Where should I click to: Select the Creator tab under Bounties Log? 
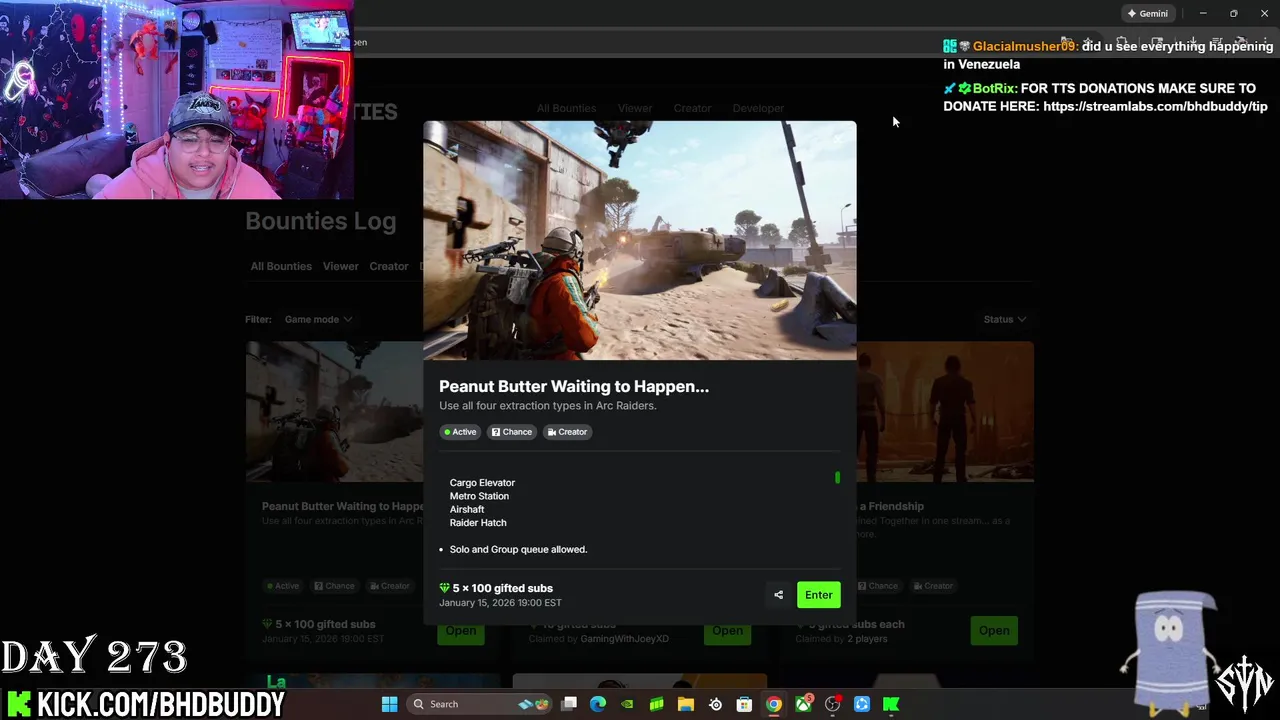pos(389,266)
